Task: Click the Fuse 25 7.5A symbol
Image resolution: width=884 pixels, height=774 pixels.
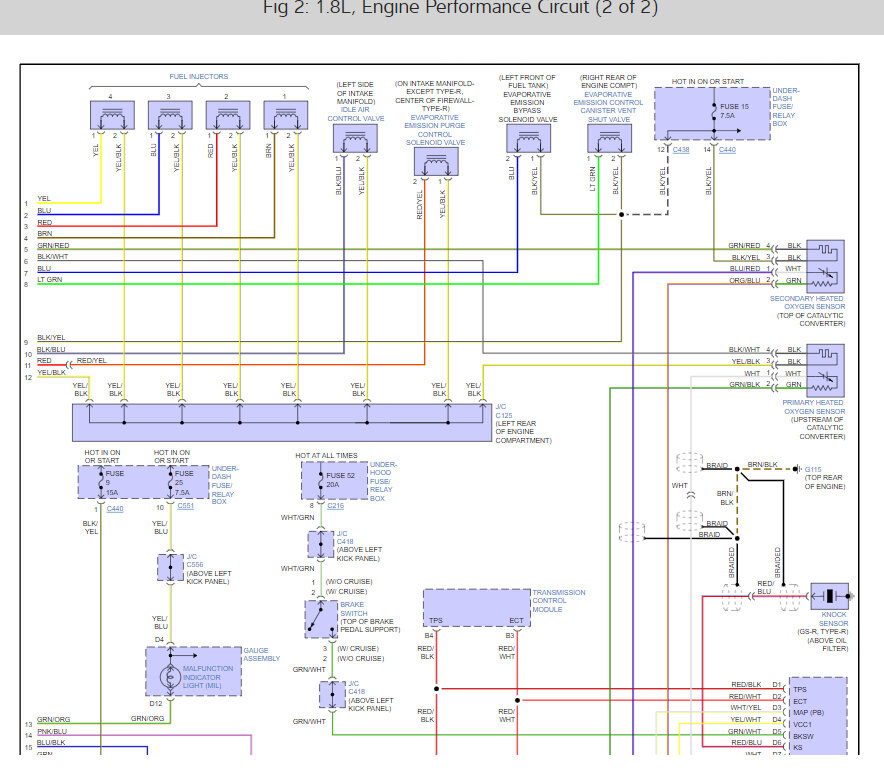Action: click(170, 483)
